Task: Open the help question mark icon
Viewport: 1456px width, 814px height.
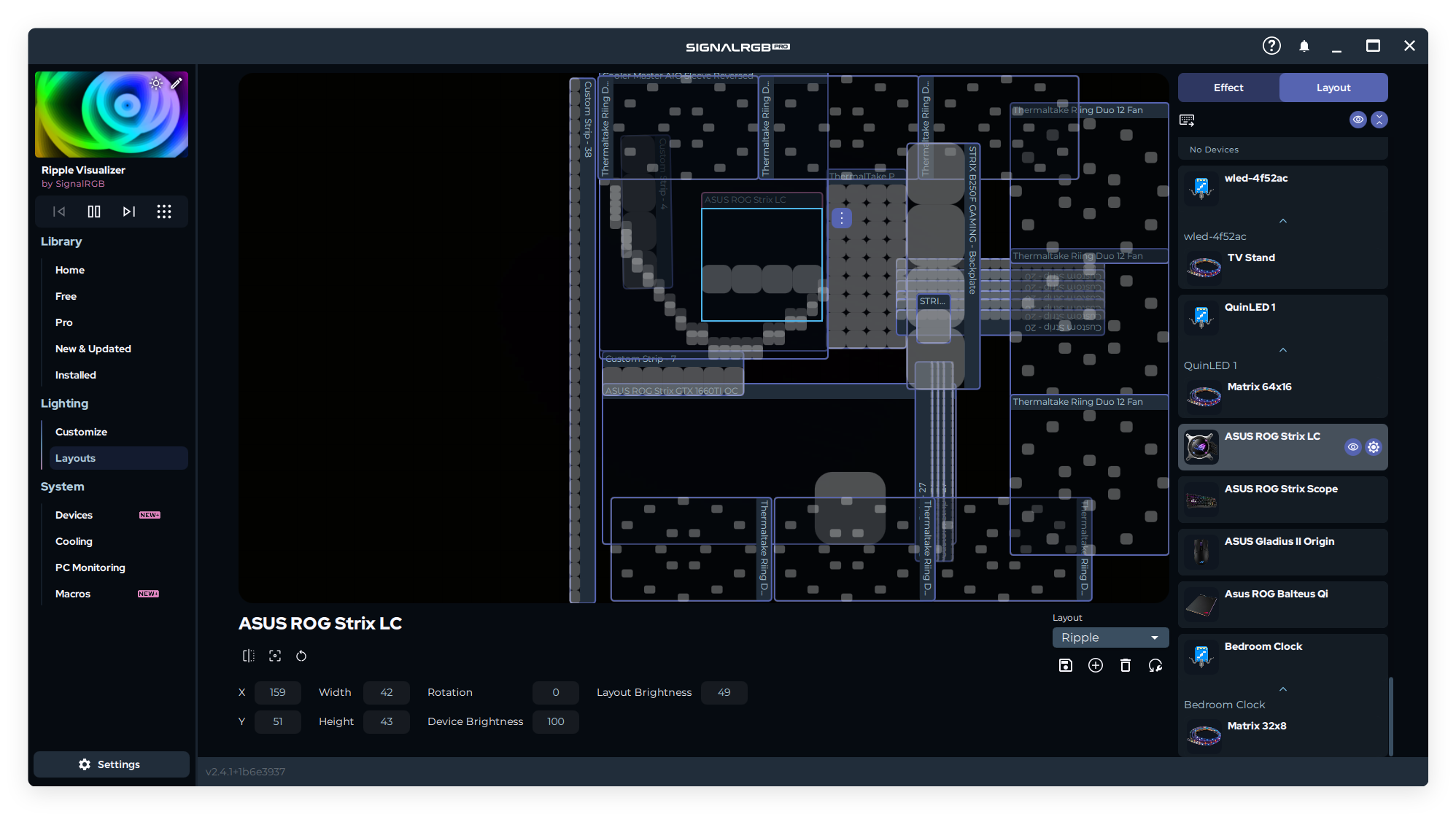Action: [x=1271, y=46]
